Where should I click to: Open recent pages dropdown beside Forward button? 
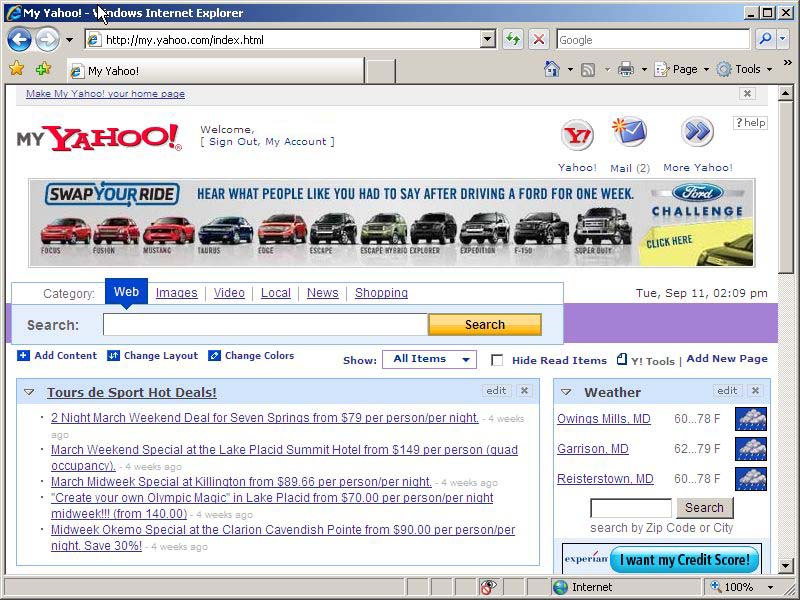[69, 40]
